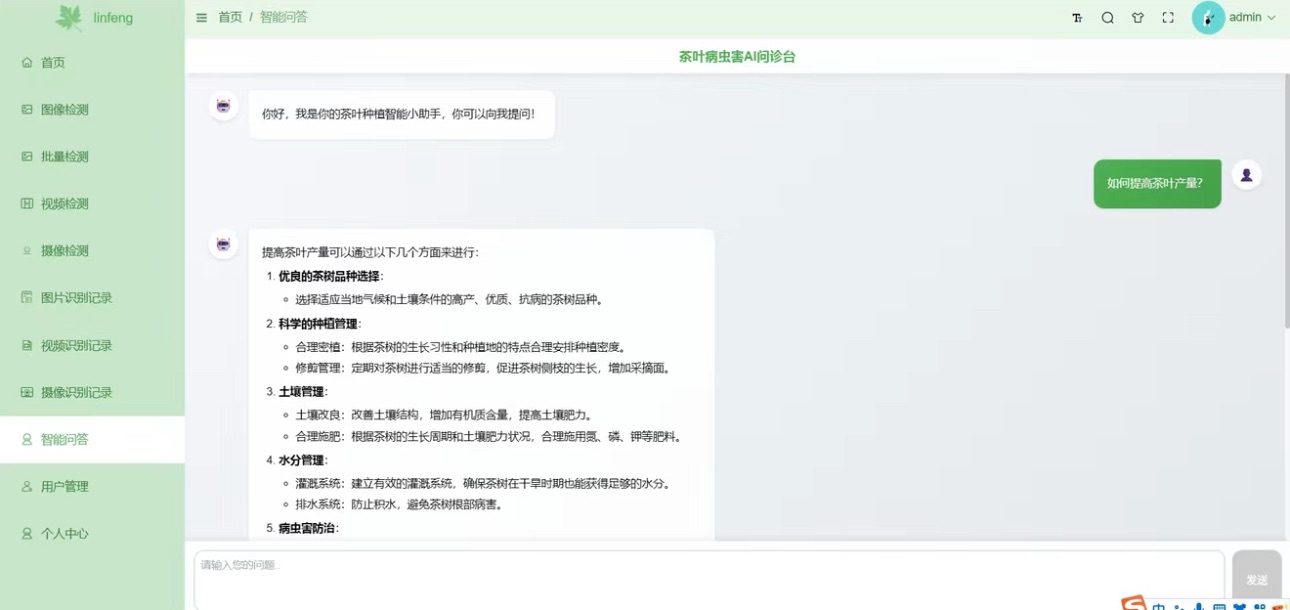Click the Sogou input icon in the taskbar
This screenshot has width=1290, height=610.
tap(1131, 603)
